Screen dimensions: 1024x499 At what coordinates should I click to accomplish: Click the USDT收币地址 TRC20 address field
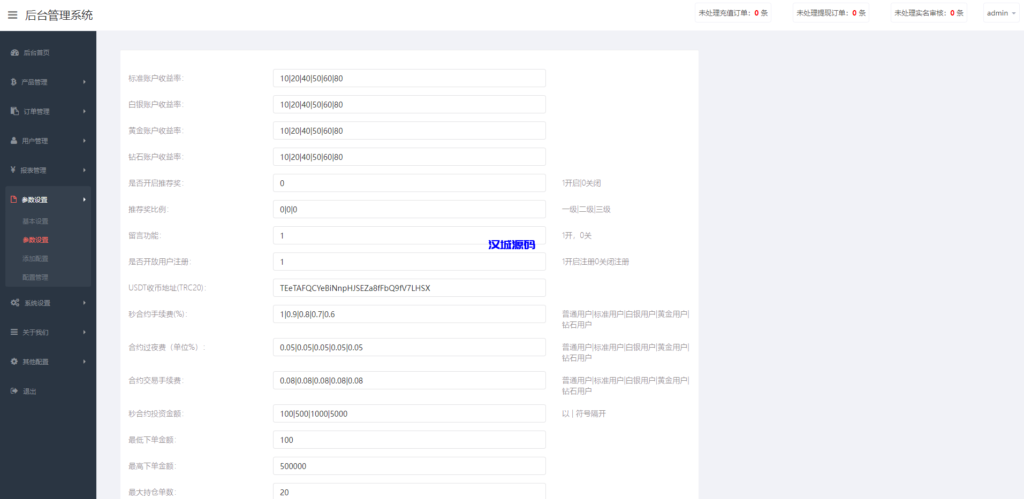click(x=409, y=287)
